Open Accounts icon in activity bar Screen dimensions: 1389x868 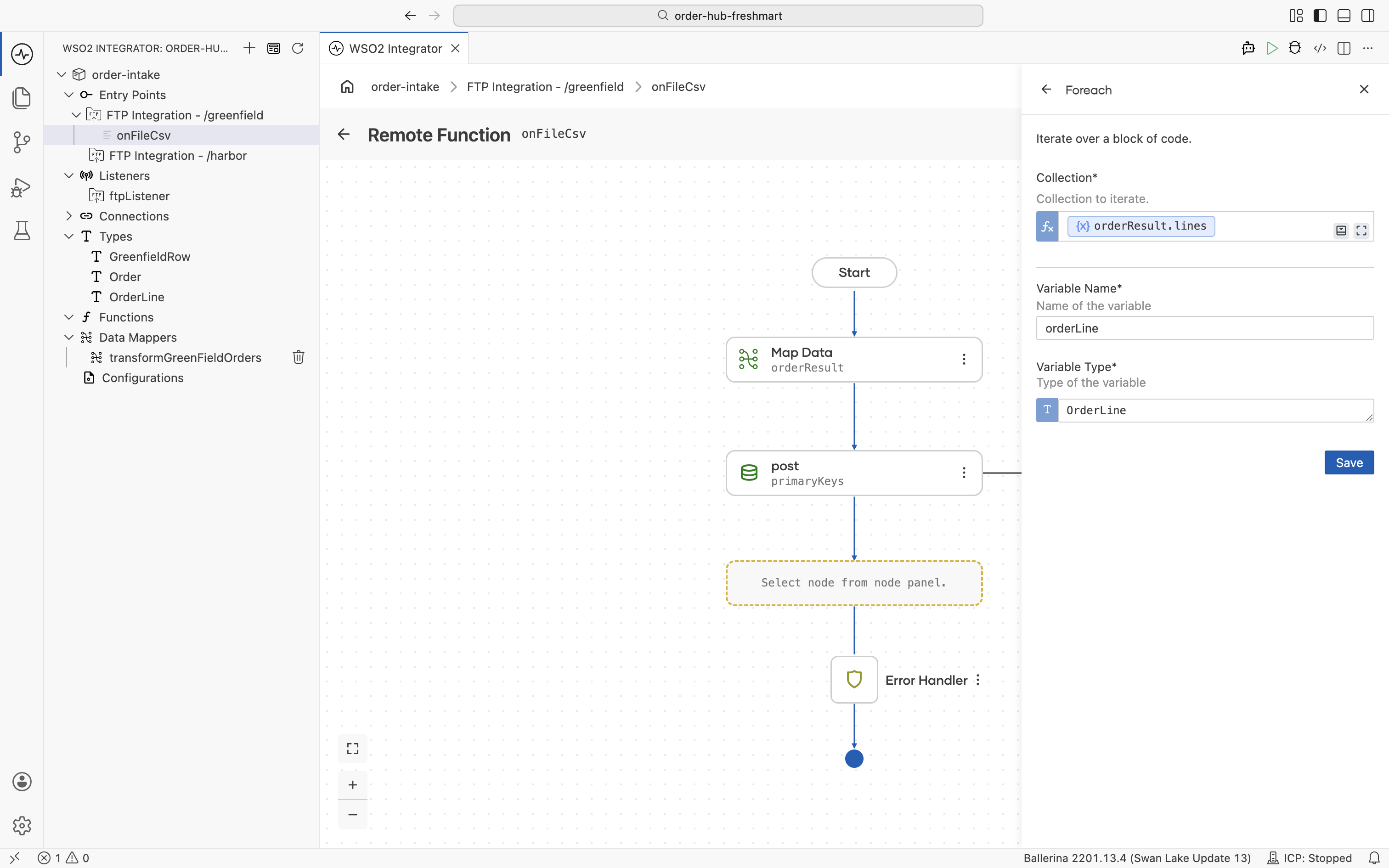pos(22,781)
